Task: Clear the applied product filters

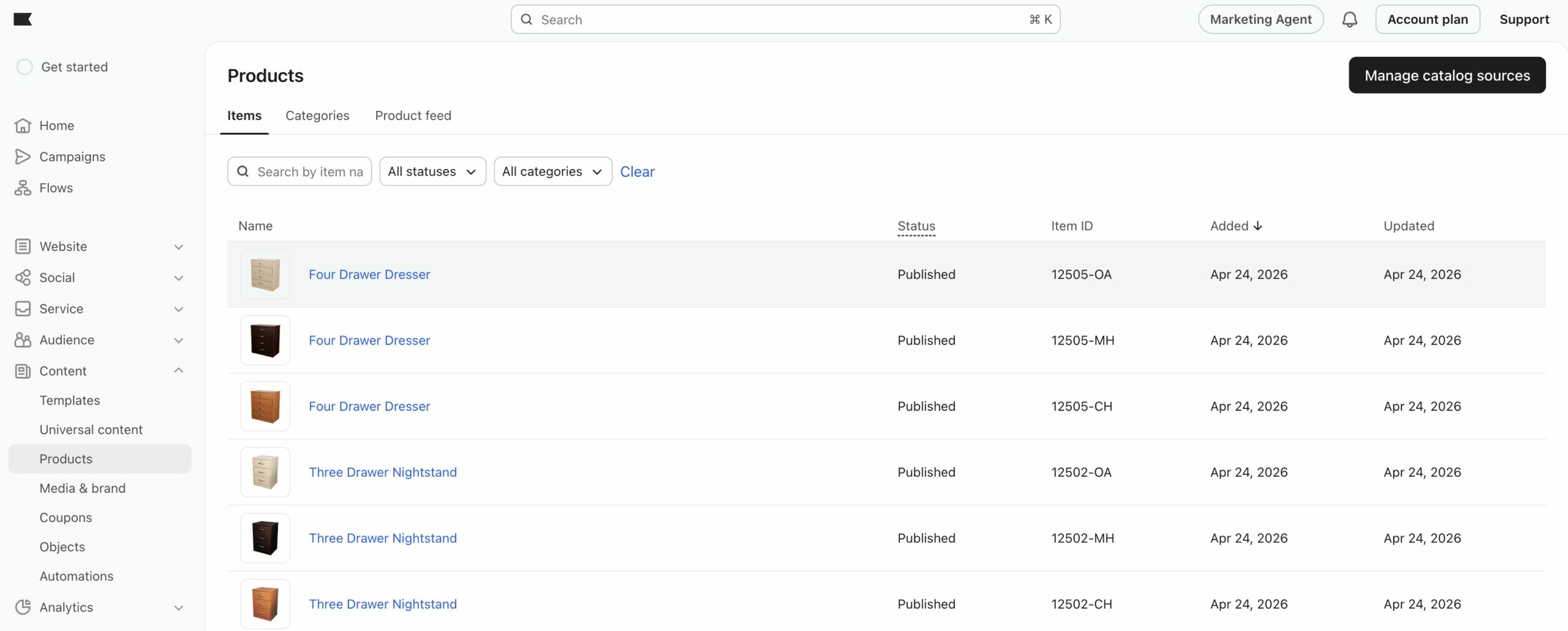Action: point(637,171)
